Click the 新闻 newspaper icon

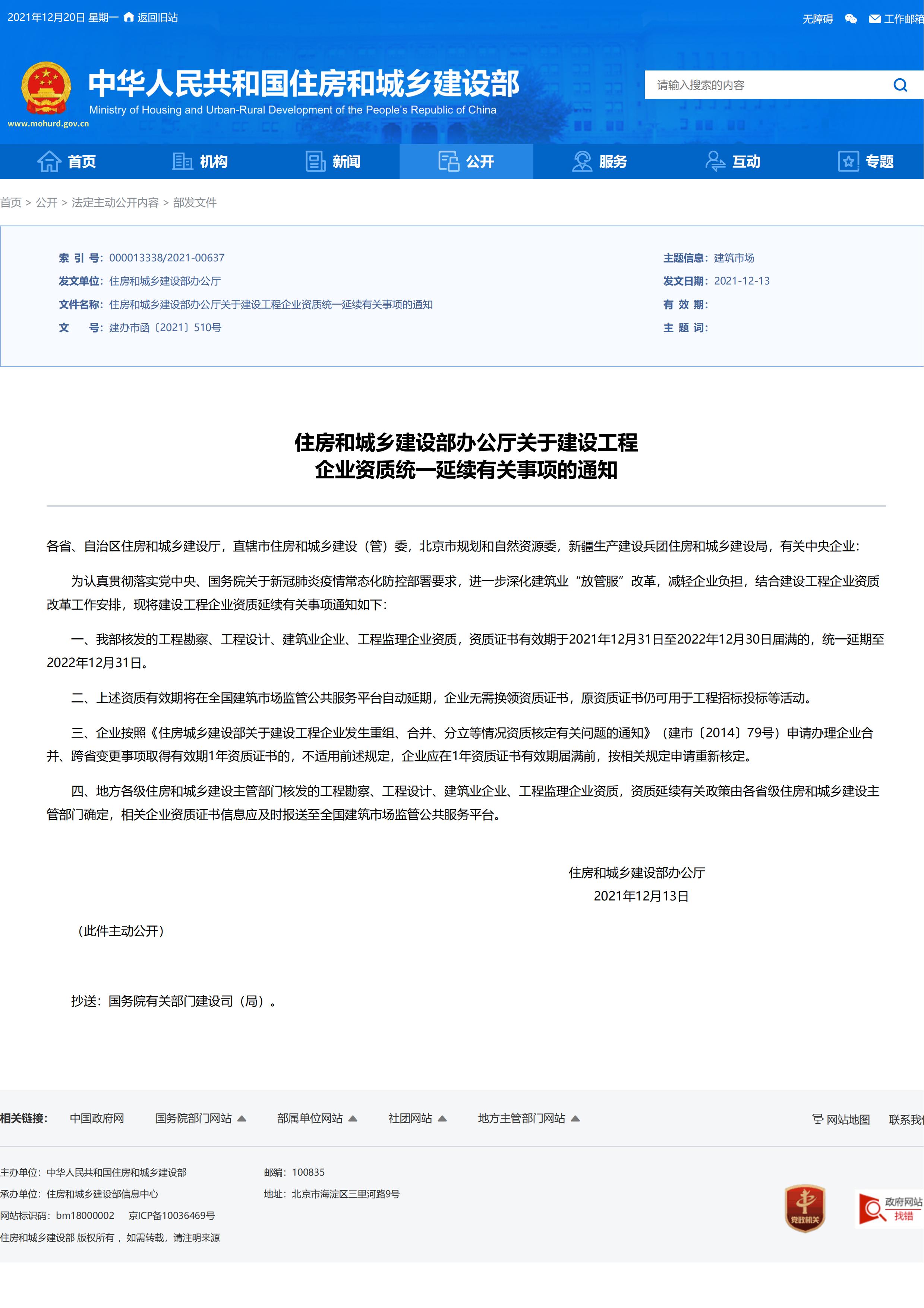(x=315, y=161)
